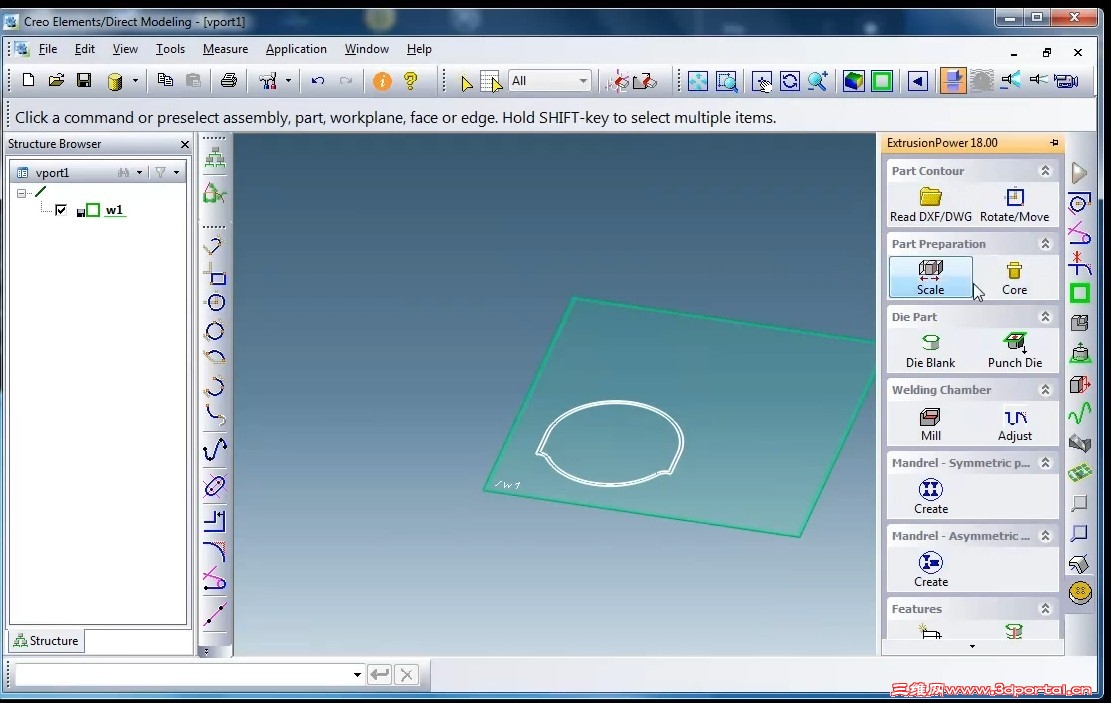This screenshot has height=703, width=1111.
Task: Open the View menu
Action: (125, 49)
